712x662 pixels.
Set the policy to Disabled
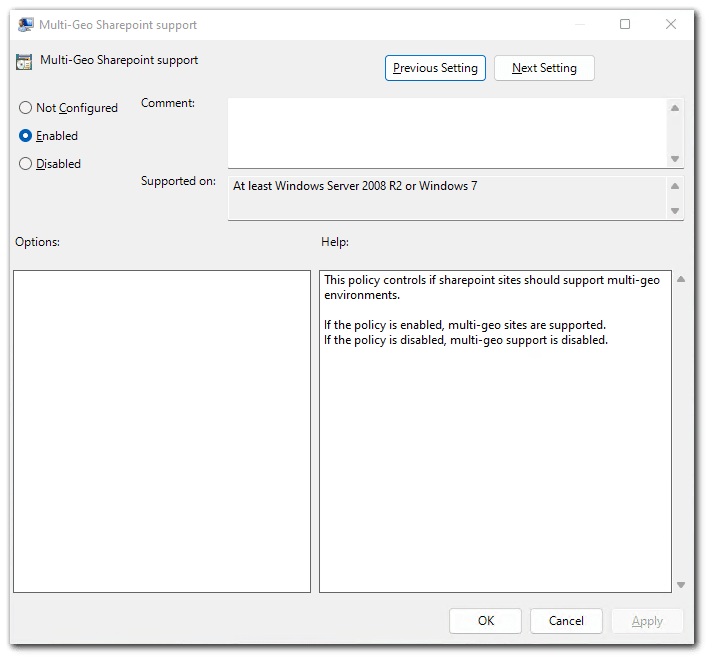(x=26, y=164)
